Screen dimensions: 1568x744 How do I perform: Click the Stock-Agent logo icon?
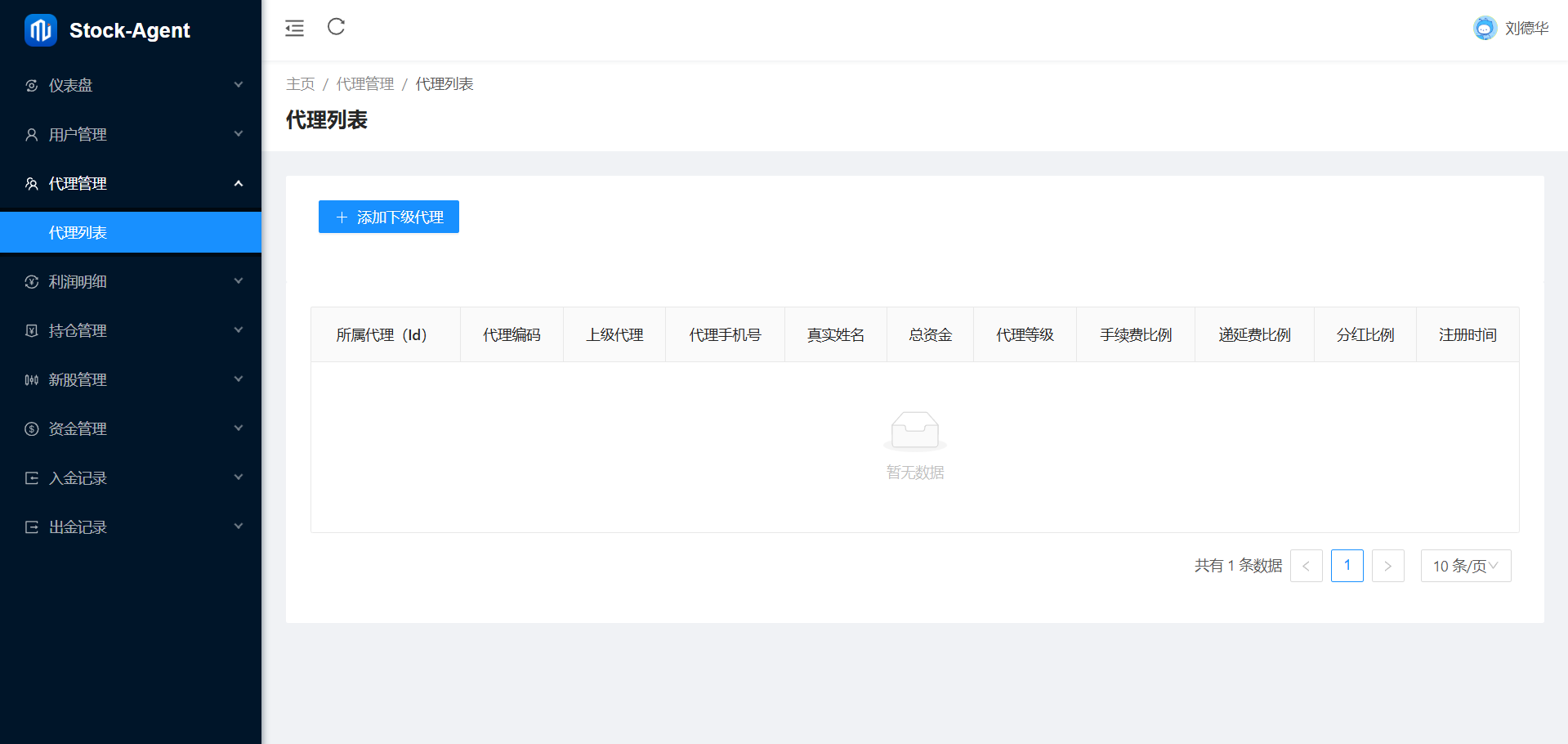(40, 30)
